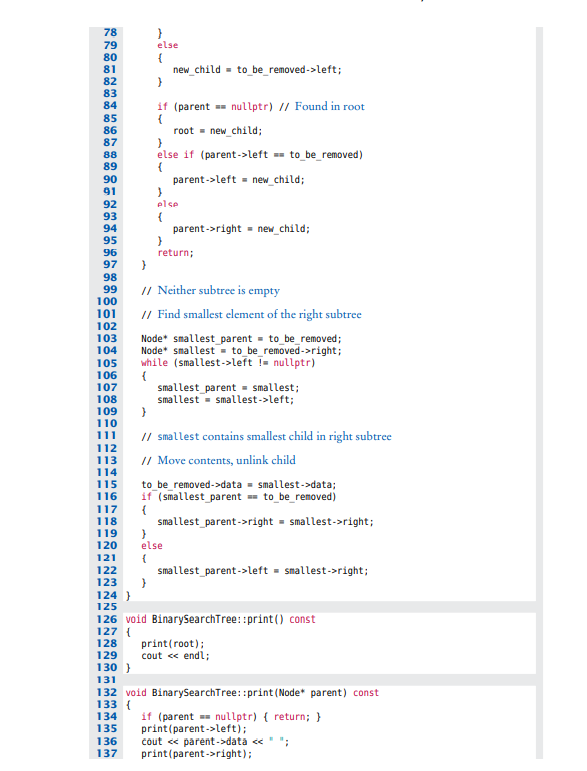Viewport: 587px width, 771px height.
Task: Click line number 132 in the gutter
Action: pos(107,692)
